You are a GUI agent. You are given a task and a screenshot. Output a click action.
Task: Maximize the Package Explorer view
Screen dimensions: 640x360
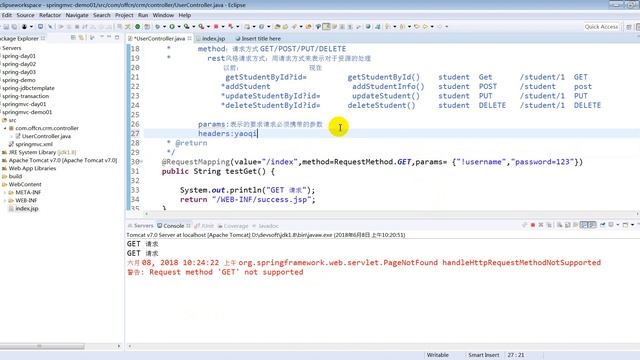[117, 37]
